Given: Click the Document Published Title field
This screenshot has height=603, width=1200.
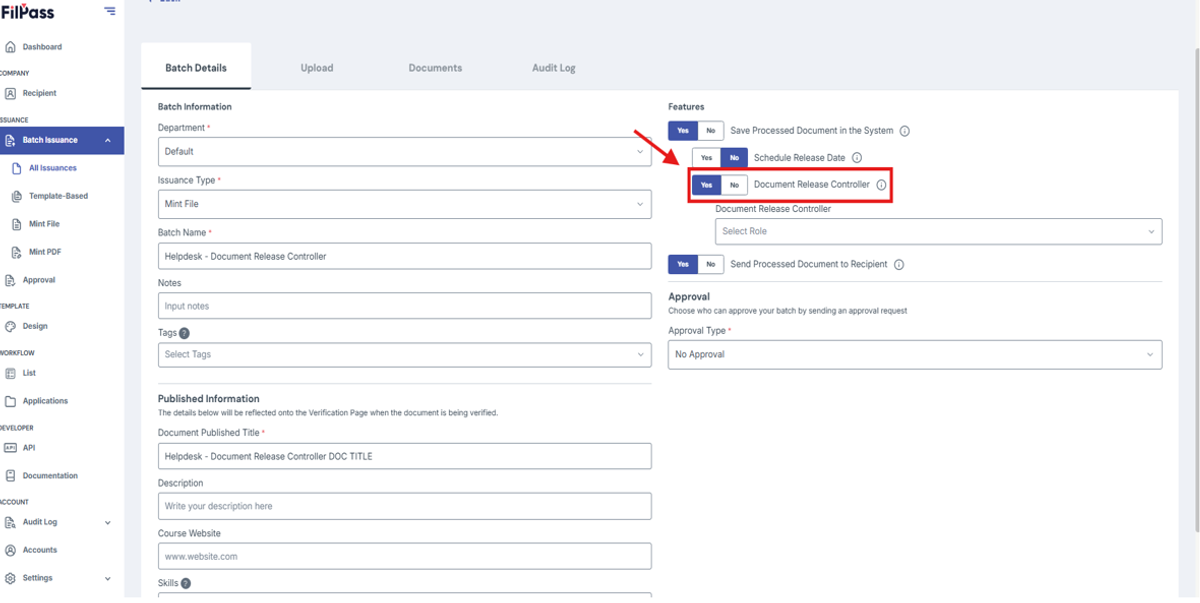Looking at the screenshot, I should (x=404, y=456).
